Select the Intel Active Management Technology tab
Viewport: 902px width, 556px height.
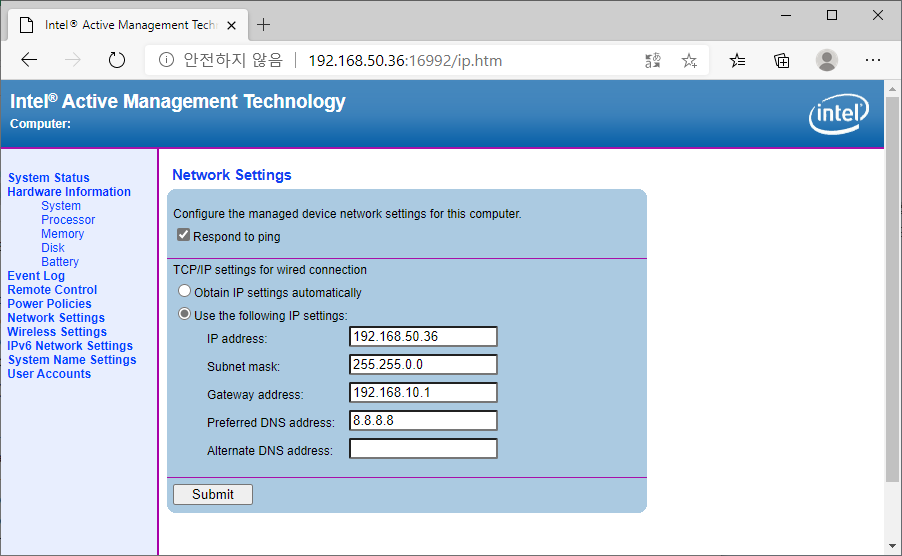click(x=127, y=25)
